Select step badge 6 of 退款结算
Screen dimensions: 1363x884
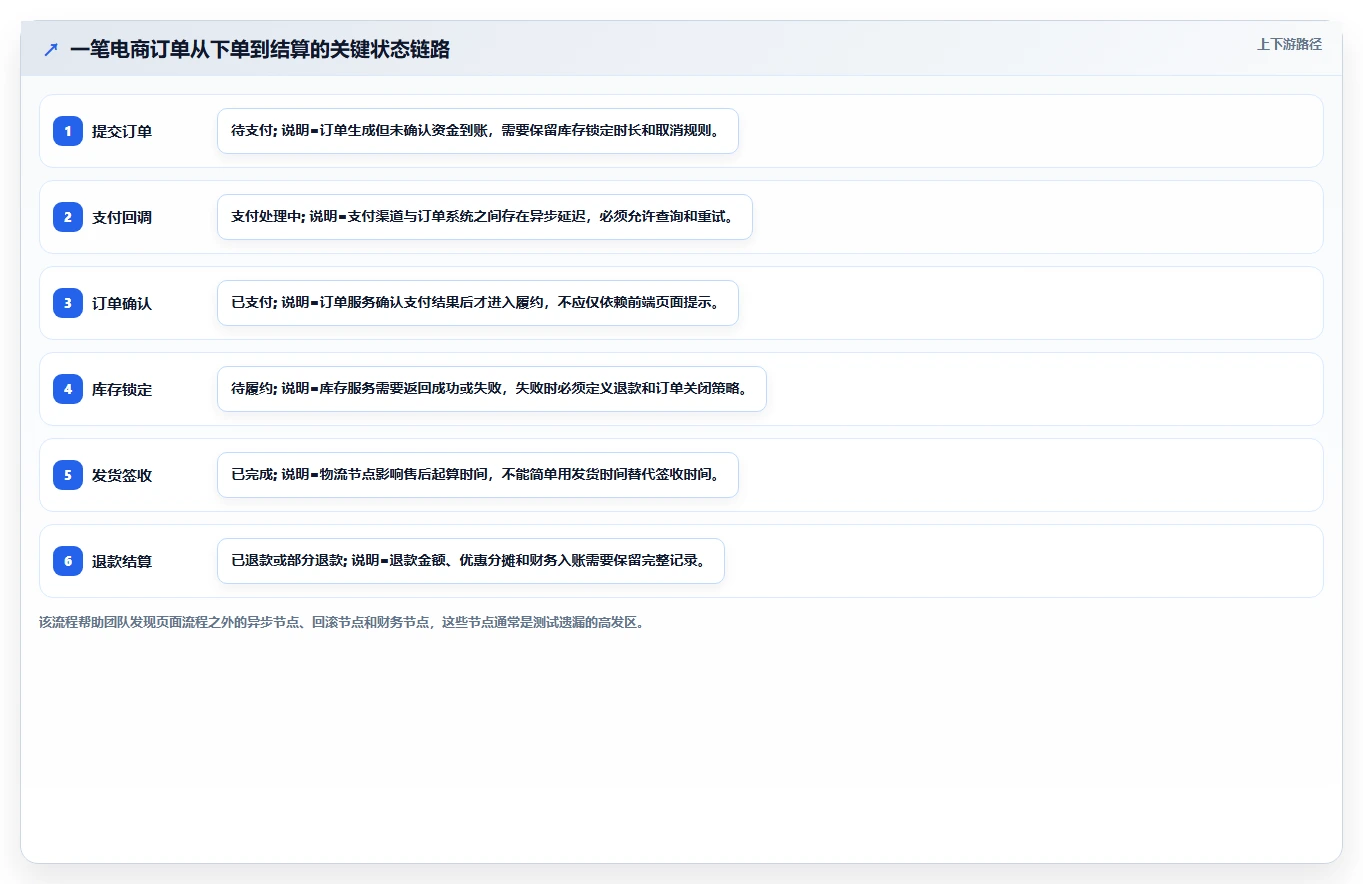point(68,561)
